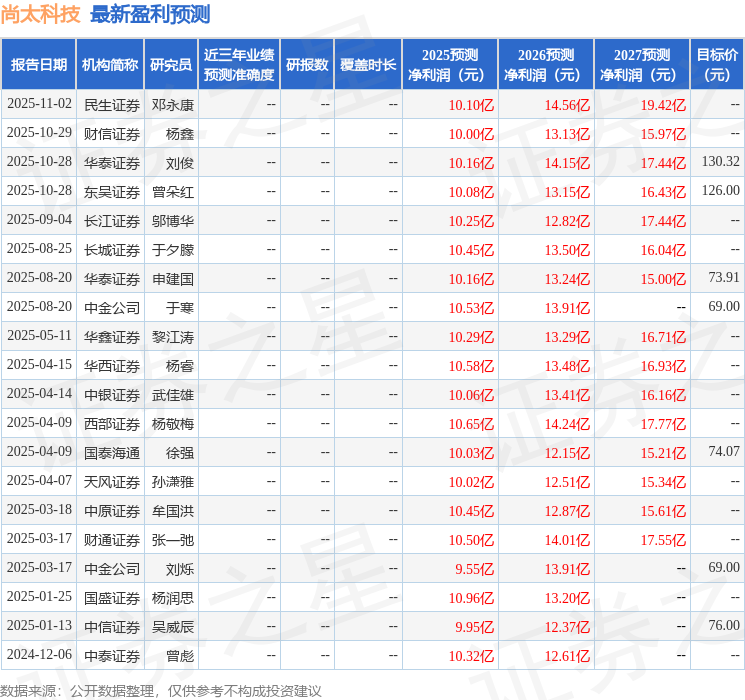
Task: Click the 近三年业绩预测准确度 column header
Action: click(239, 65)
